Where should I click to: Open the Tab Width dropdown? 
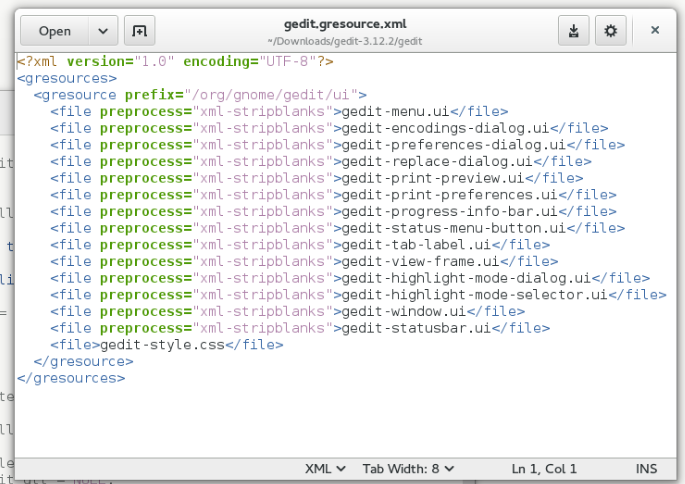[x=408, y=468]
